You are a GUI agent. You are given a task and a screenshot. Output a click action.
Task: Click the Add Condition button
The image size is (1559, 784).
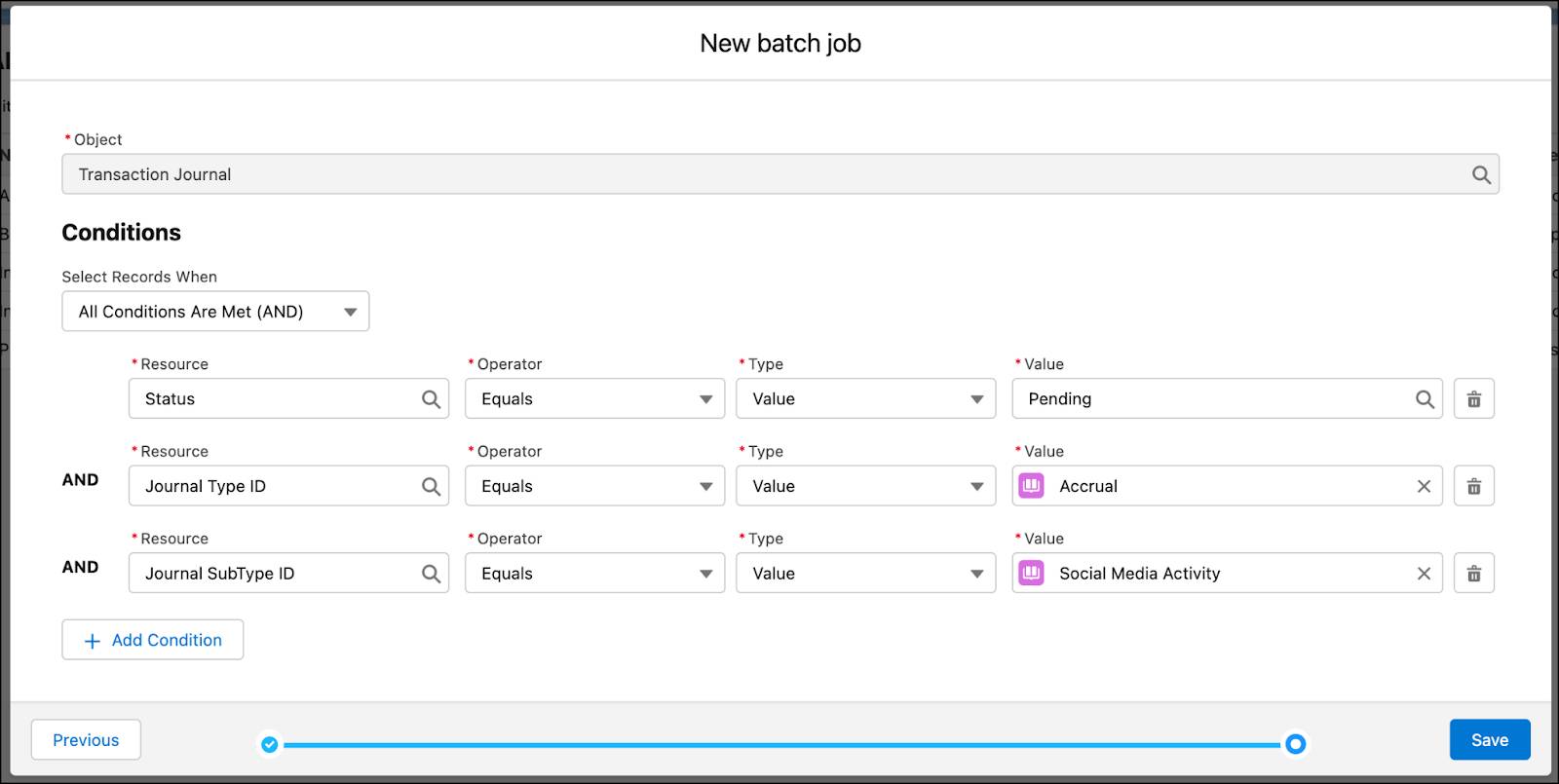[x=153, y=640]
